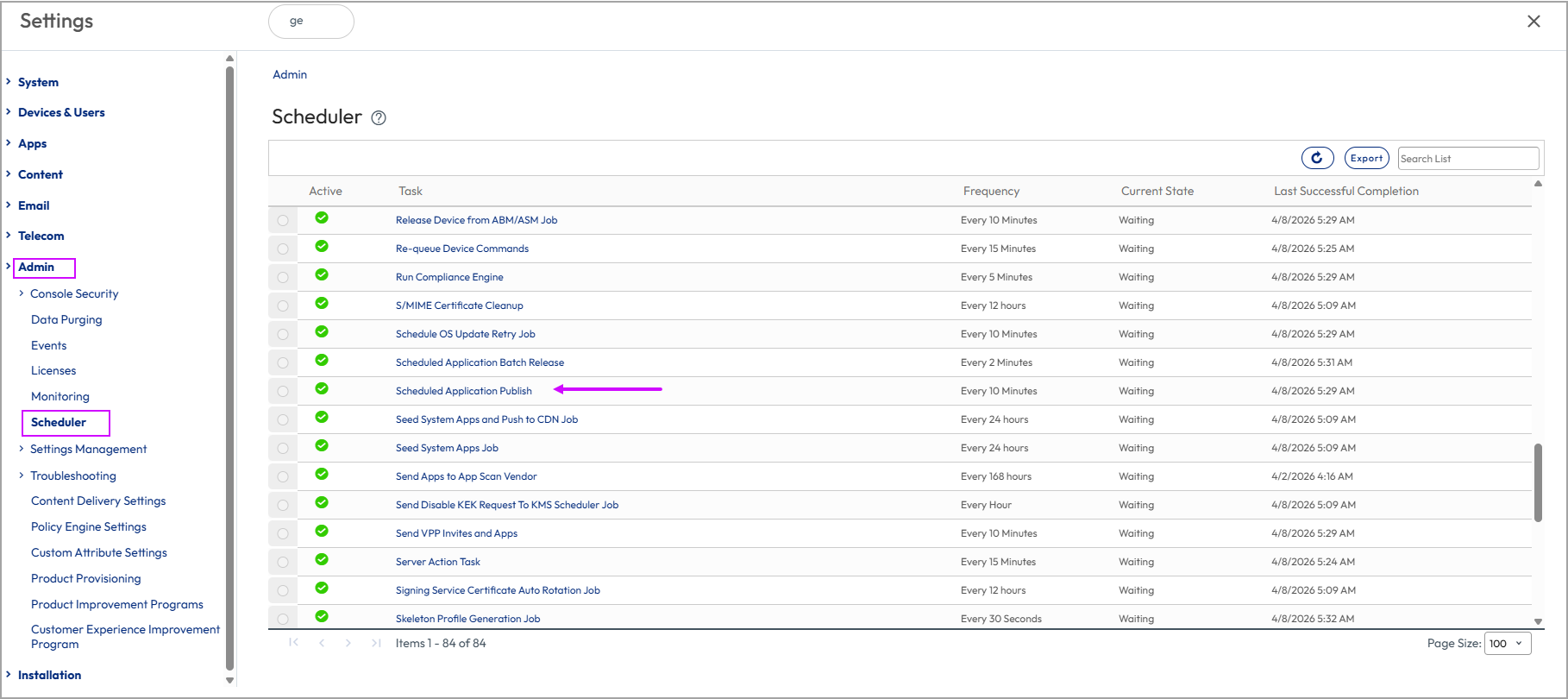1568x699 pixels.
Task: Expand the Content section
Action: tap(9, 174)
